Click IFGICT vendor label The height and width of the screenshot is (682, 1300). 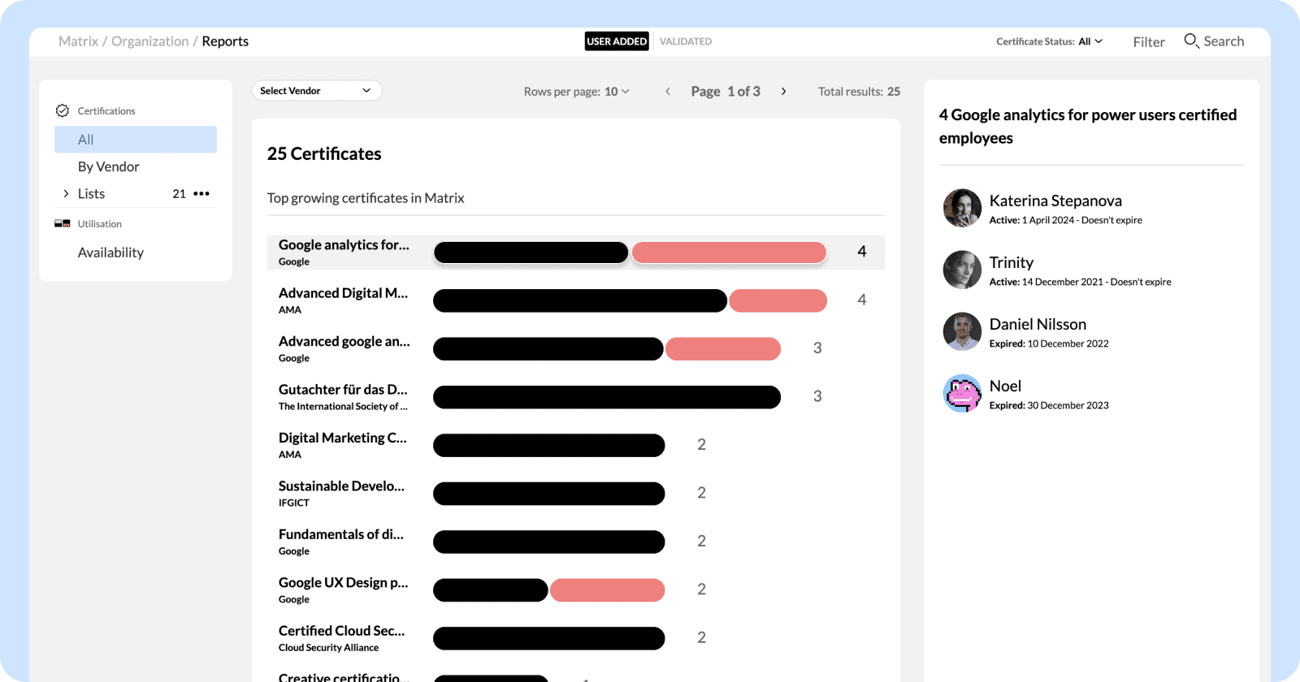click(x=294, y=503)
